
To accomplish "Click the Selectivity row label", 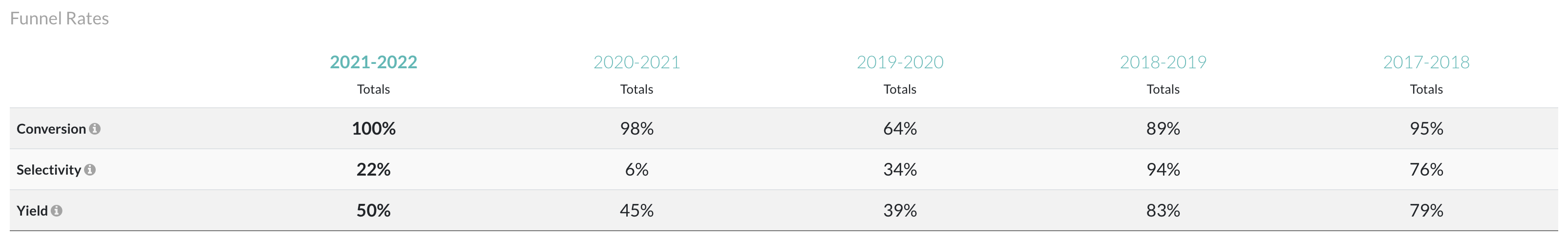I will tap(49, 170).
